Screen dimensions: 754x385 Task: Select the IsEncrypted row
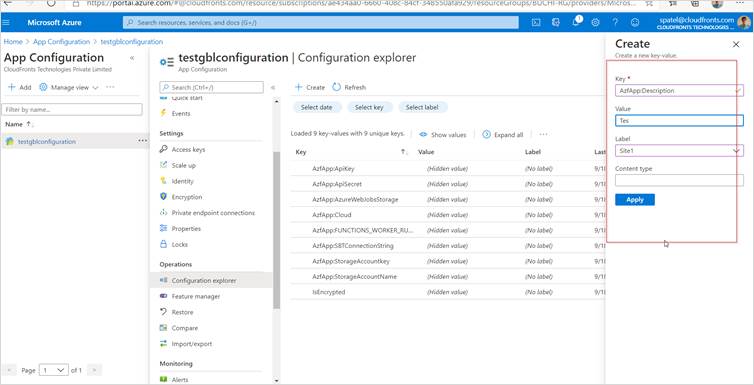pyautogui.click(x=448, y=292)
